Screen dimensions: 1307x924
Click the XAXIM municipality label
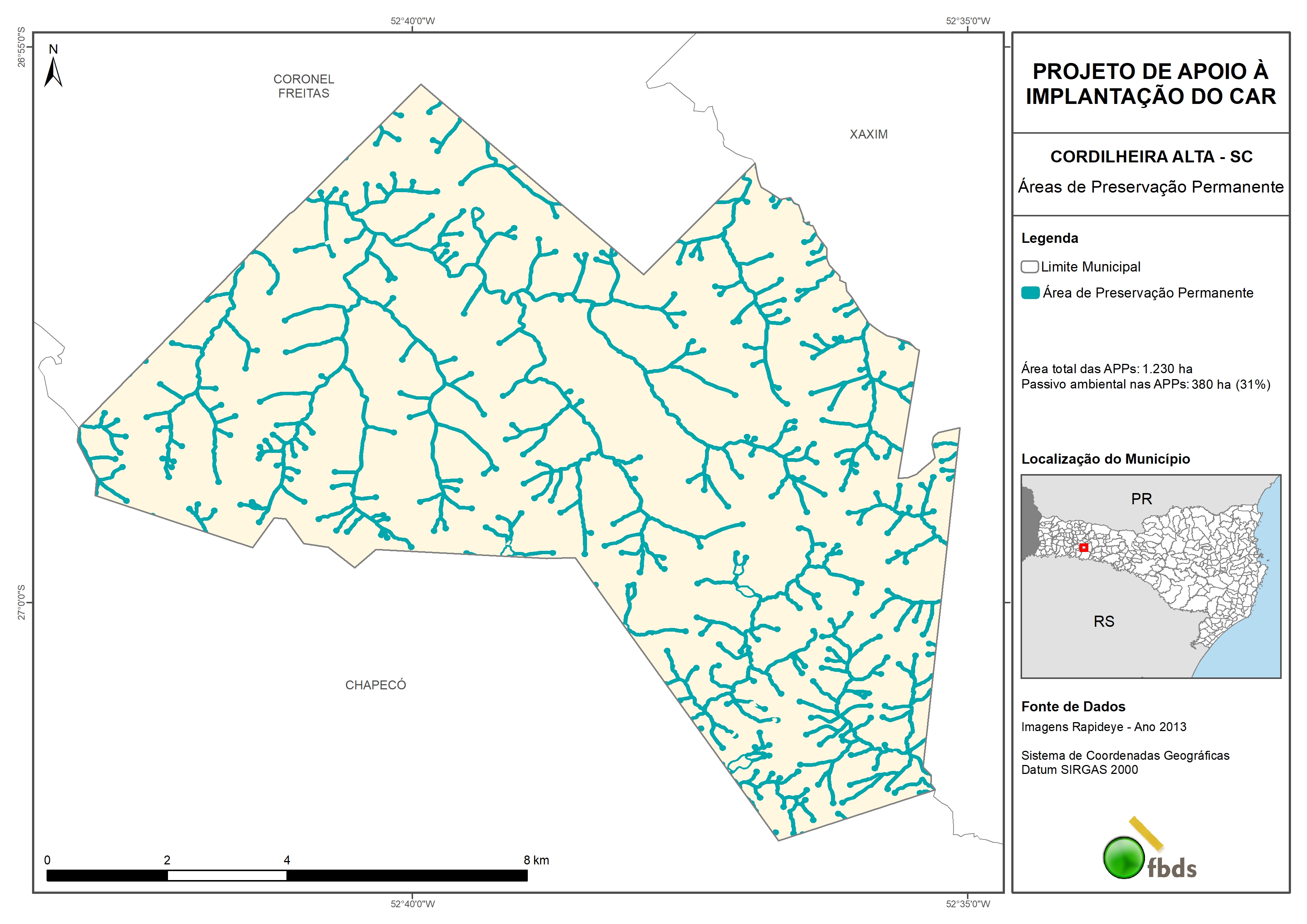[868, 134]
